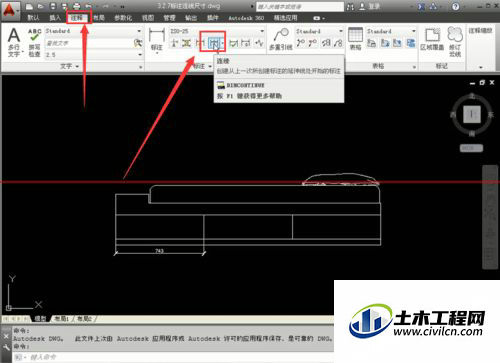Click the Save quick-access icon
This screenshot has height=363, width=500.
pyautogui.click(x=53, y=6)
